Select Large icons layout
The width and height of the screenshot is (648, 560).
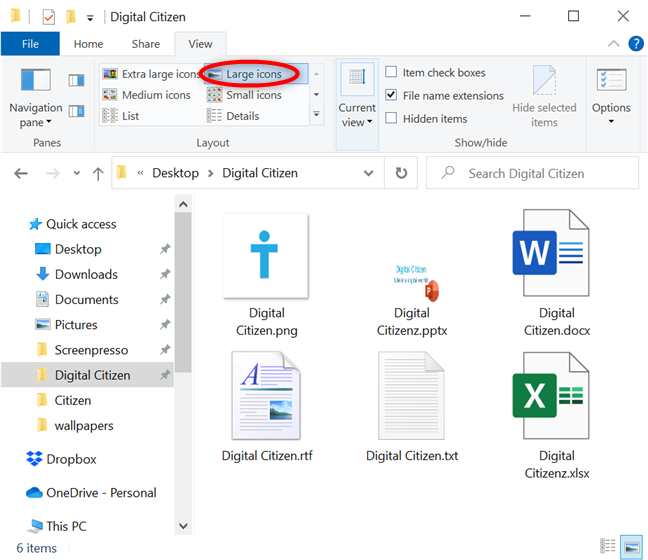[254, 74]
